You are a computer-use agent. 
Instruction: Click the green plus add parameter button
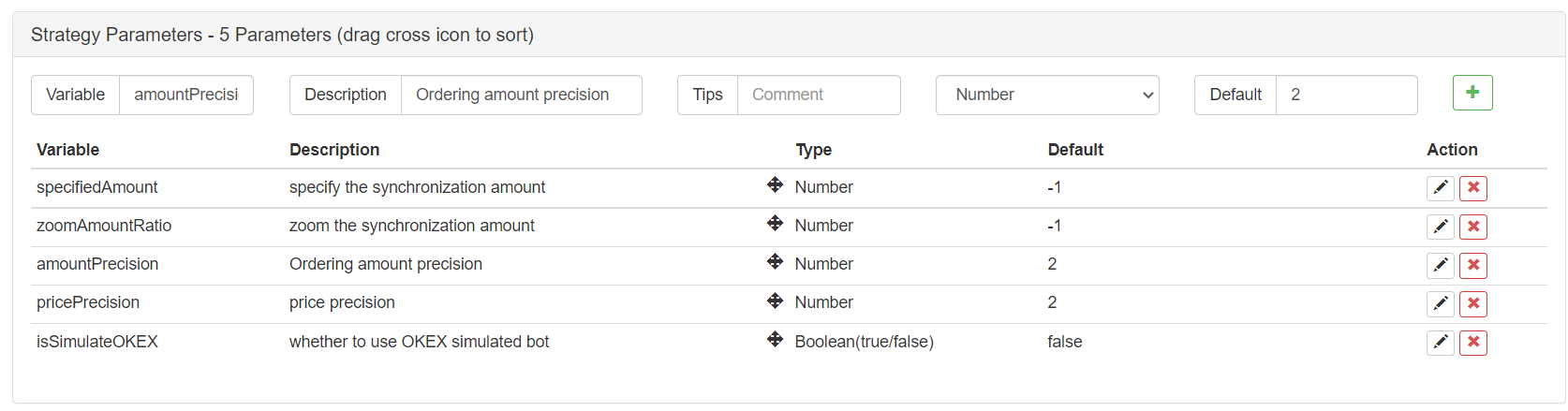point(1472,93)
